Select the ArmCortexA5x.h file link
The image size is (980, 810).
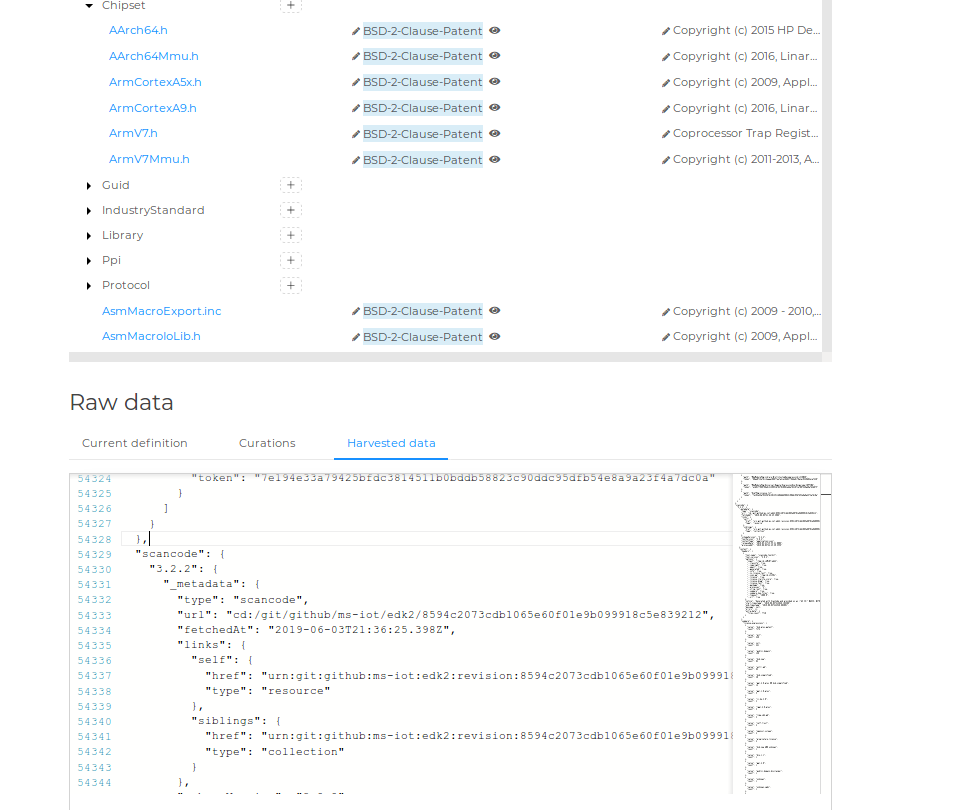pyautogui.click(x=155, y=82)
